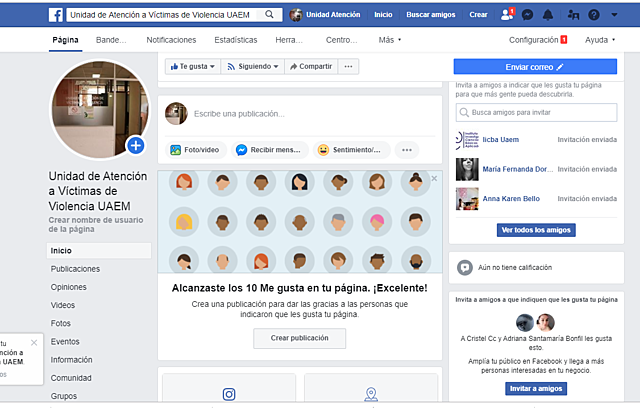Click the Foto/video button
This screenshot has height=408, width=640.
tap(195, 150)
